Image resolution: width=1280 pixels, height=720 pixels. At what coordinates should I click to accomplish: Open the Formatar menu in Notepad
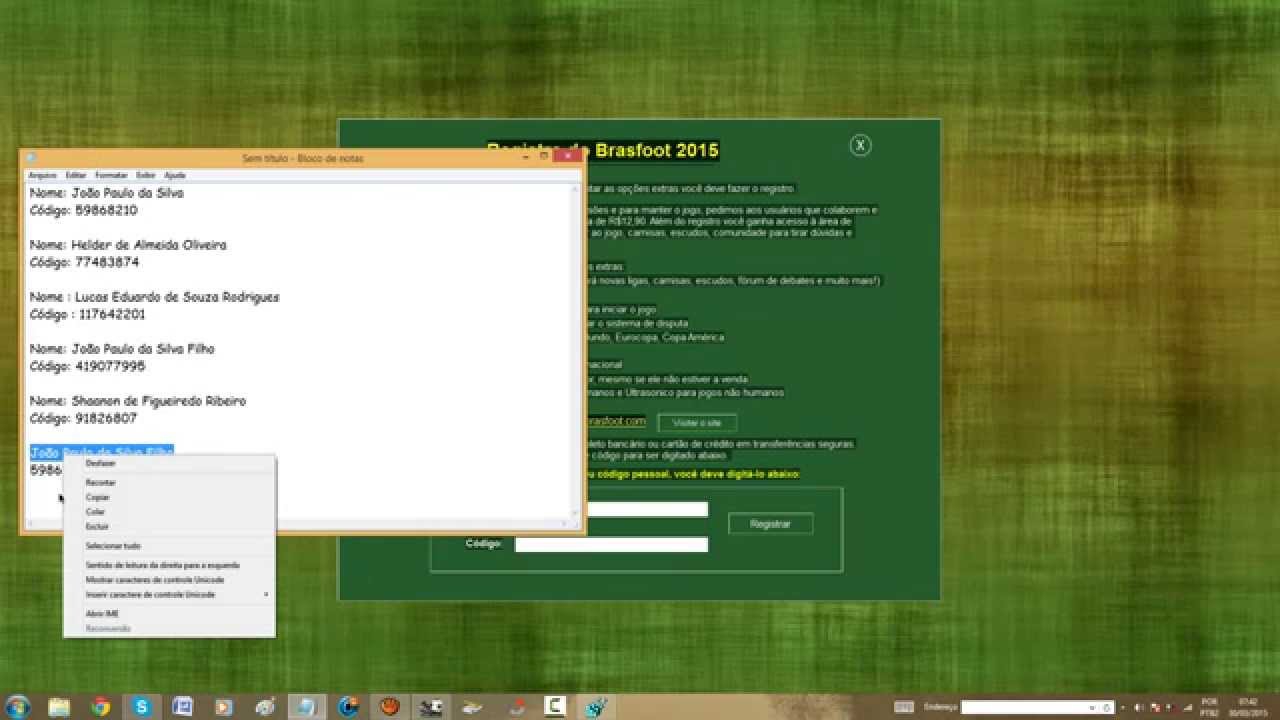[111, 175]
